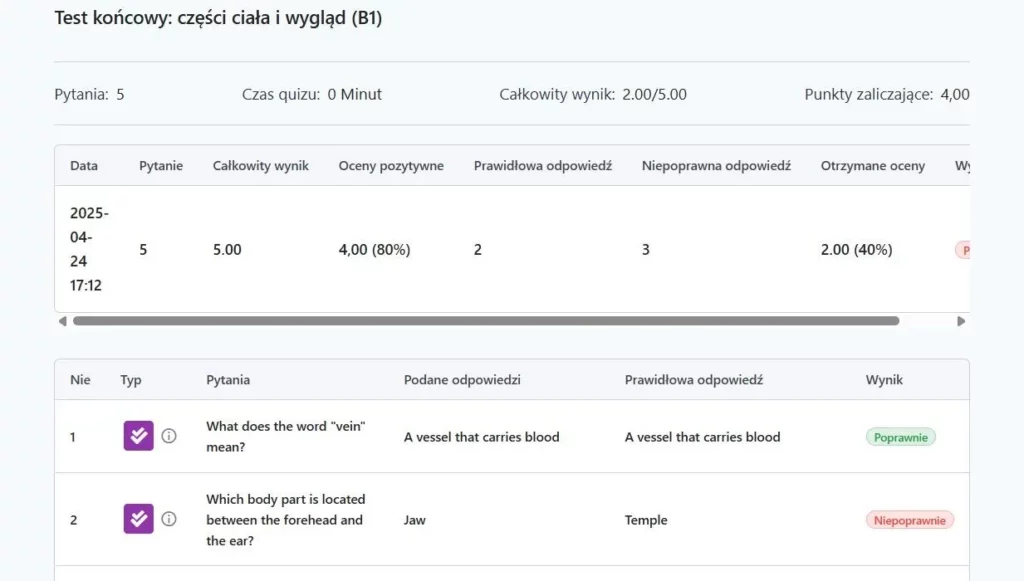Click the partially visible red badge in the summary row

coord(963,250)
